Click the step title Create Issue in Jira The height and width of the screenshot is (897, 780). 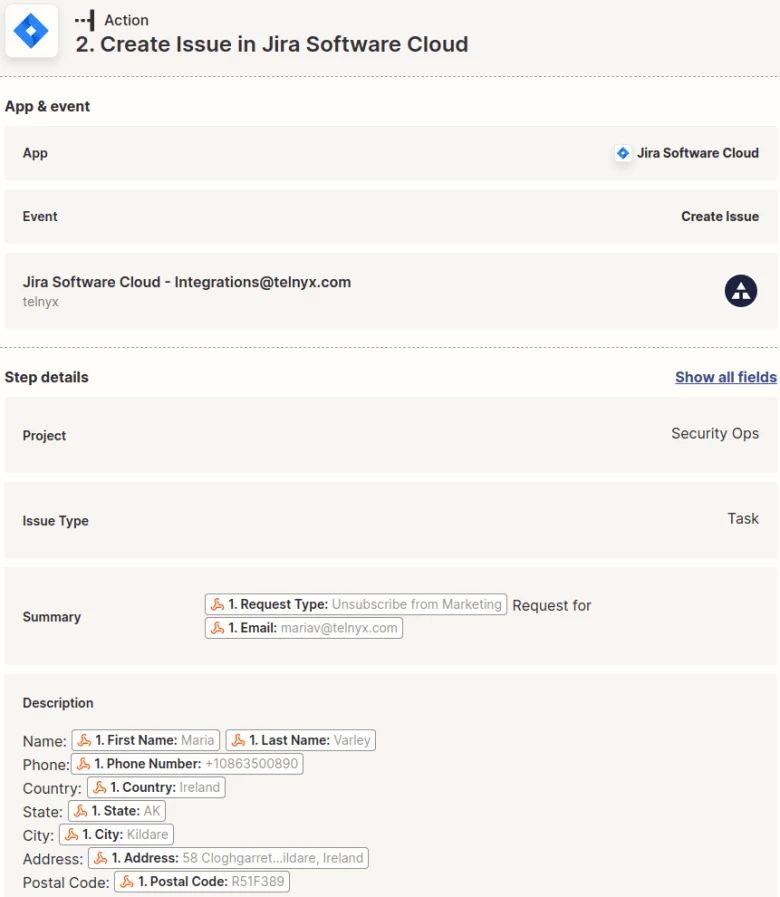272,44
